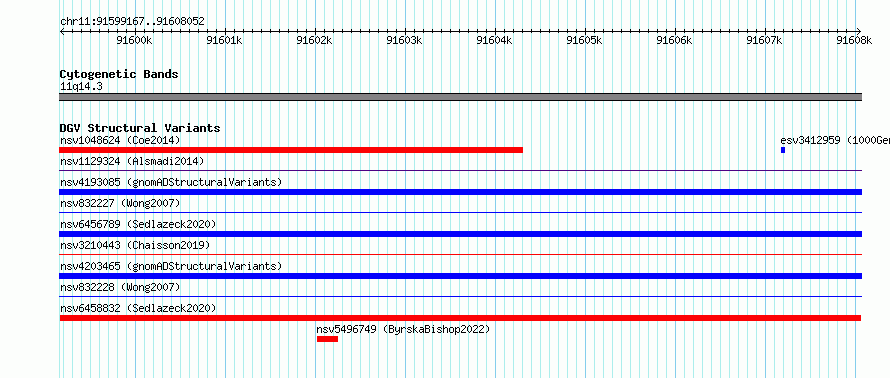This screenshot has width=890, height=378.
Task: Click the nsv4203465 (gnomADStructuralVariants) label
Action: tap(171, 266)
